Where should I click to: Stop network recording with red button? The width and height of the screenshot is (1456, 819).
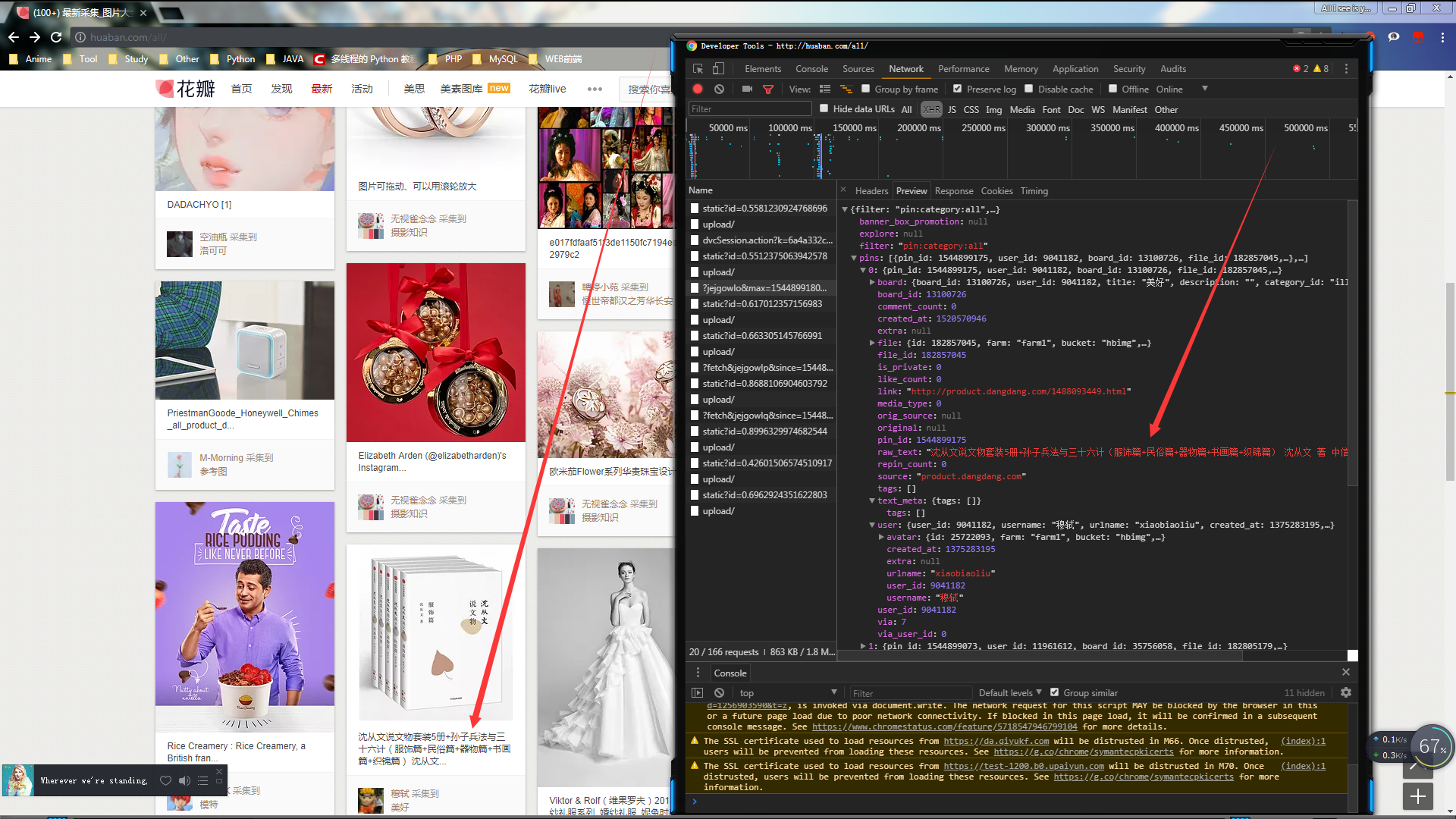(698, 89)
